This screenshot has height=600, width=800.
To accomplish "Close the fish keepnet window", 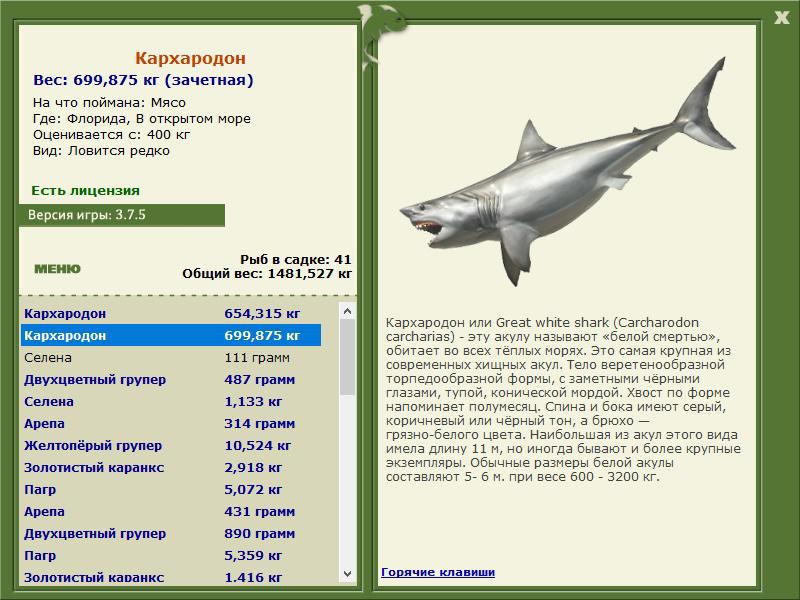I will (x=781, y=17).
